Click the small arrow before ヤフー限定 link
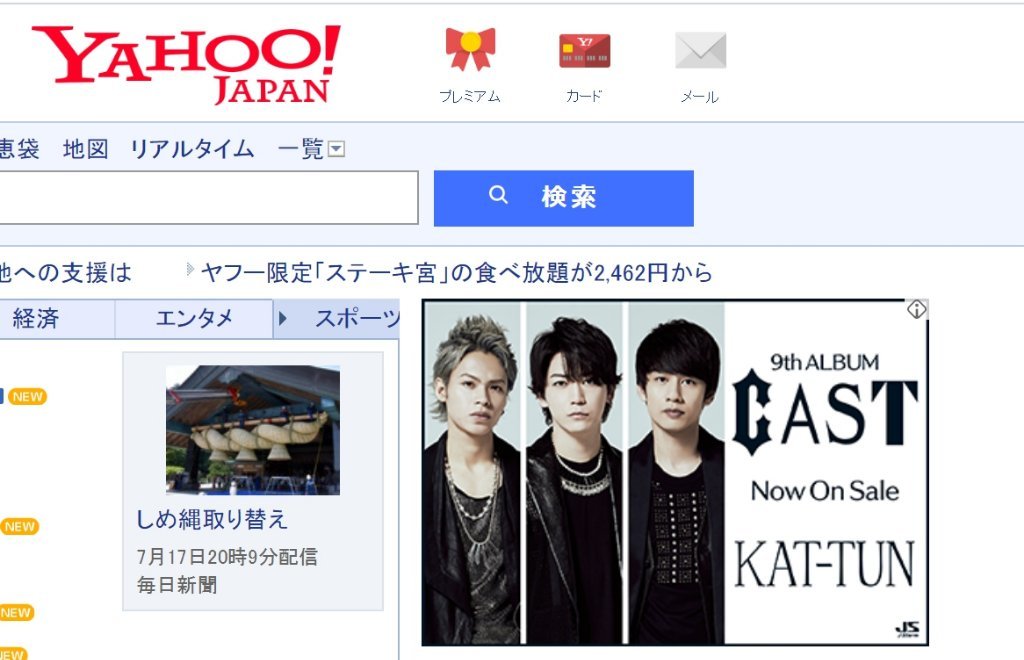The width and height of the screenshot is (1024, 660). [x=190, y=269]
